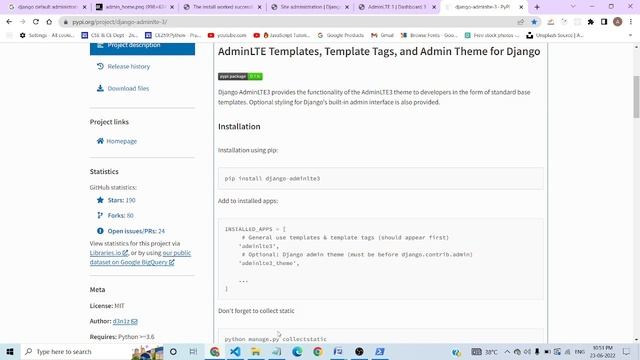Image resolution: width=640 pixels, height=360 pixels.
Task: Expand the tab search dropdown arrow
Action: point(573,7)
